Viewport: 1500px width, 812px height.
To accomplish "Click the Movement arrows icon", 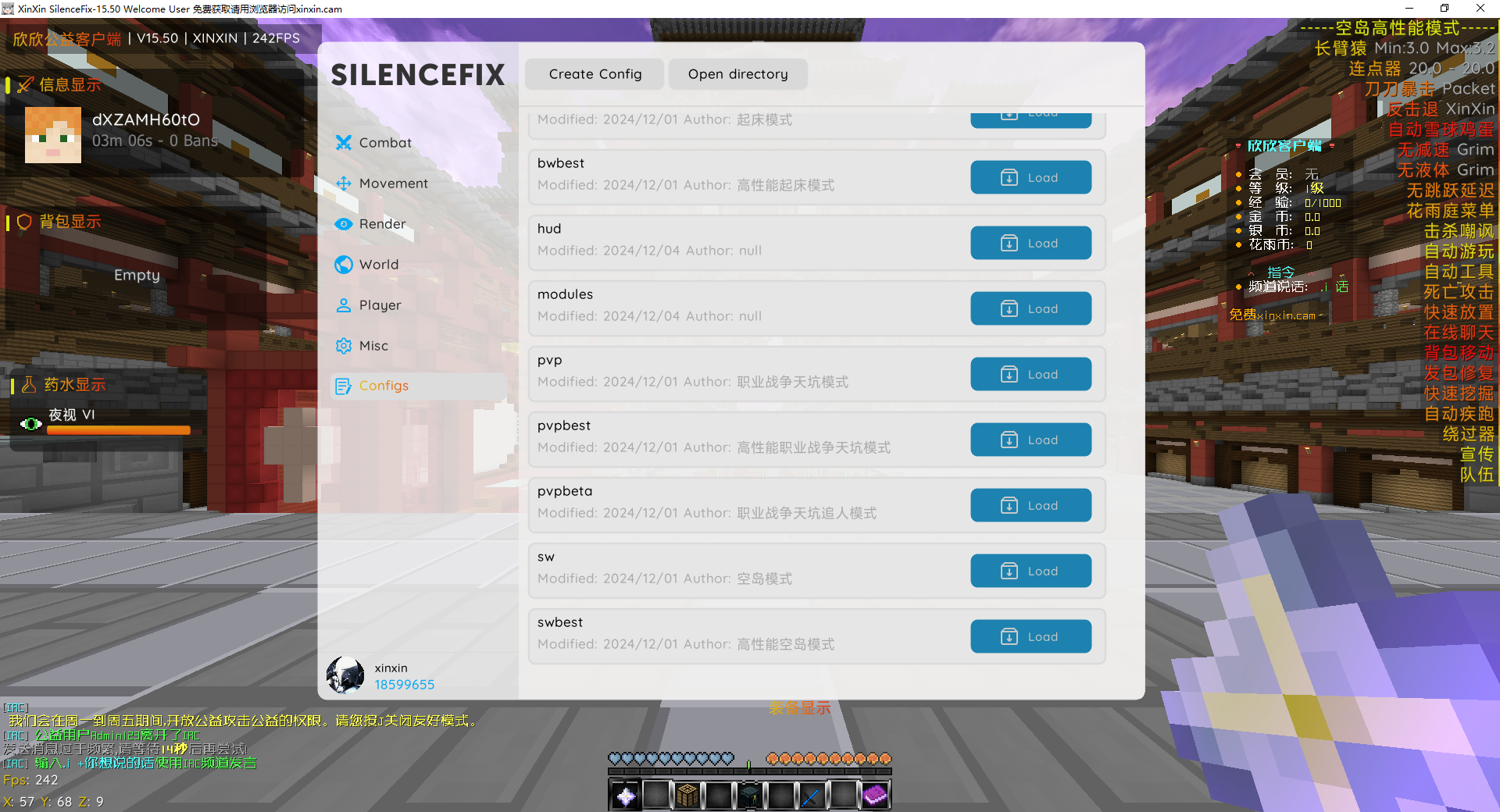I will [343, 183].
